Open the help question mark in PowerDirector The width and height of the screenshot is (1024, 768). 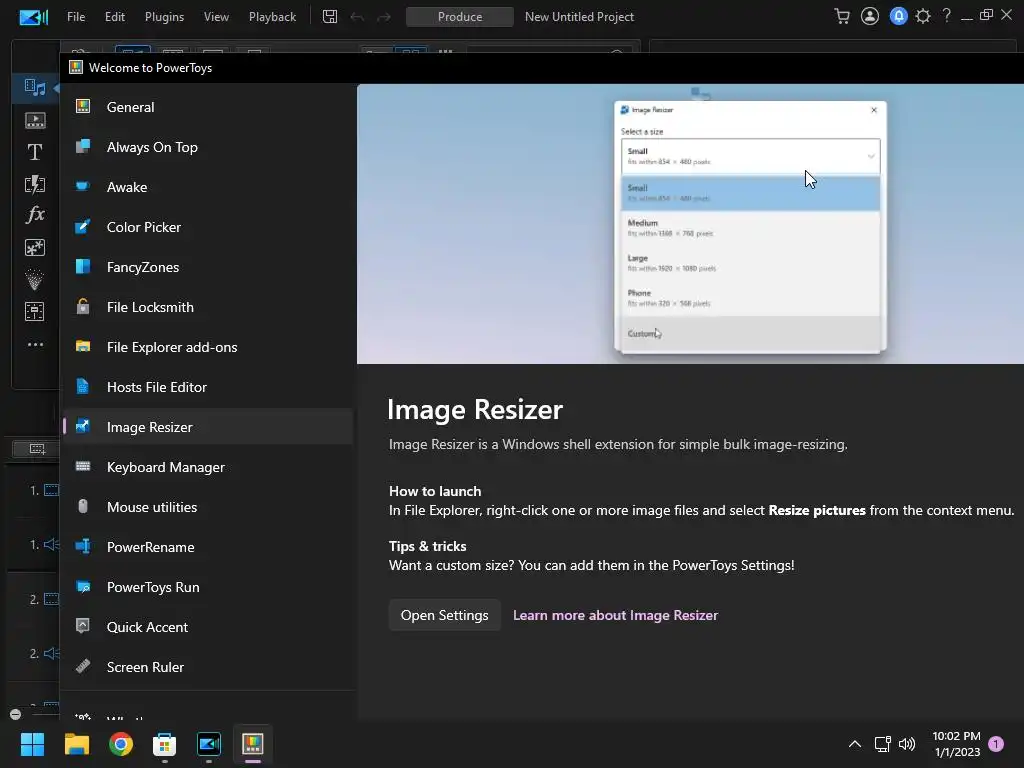pos(946,16)
